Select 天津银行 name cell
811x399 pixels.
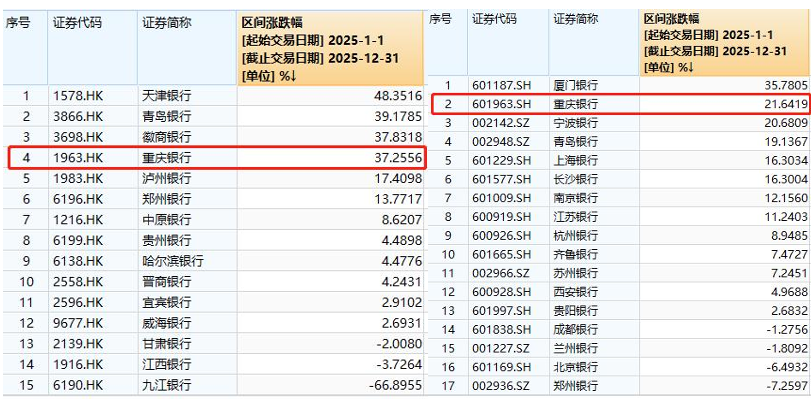167,96
